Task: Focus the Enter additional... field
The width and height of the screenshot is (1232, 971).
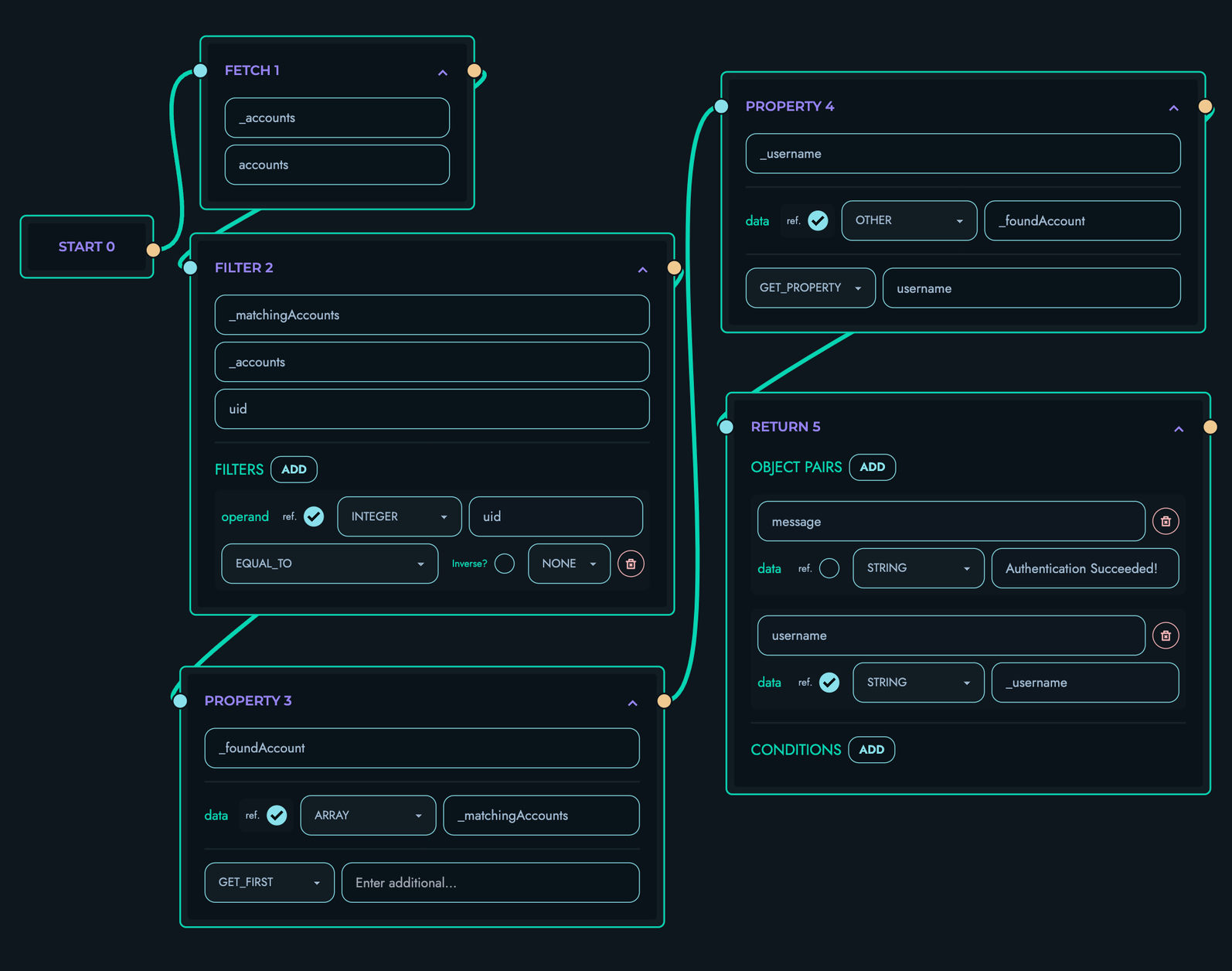Action: click(x=490, y=882)
